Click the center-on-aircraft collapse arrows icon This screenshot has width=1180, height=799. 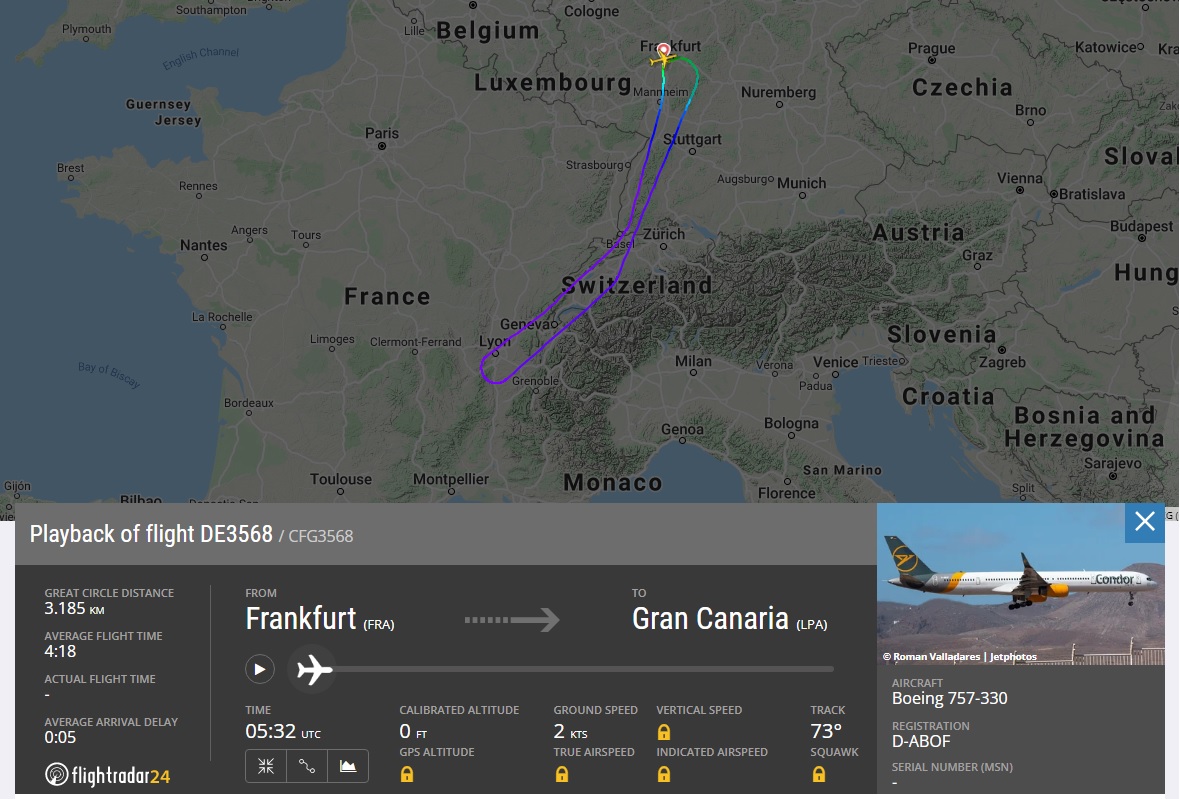(266, 766)
